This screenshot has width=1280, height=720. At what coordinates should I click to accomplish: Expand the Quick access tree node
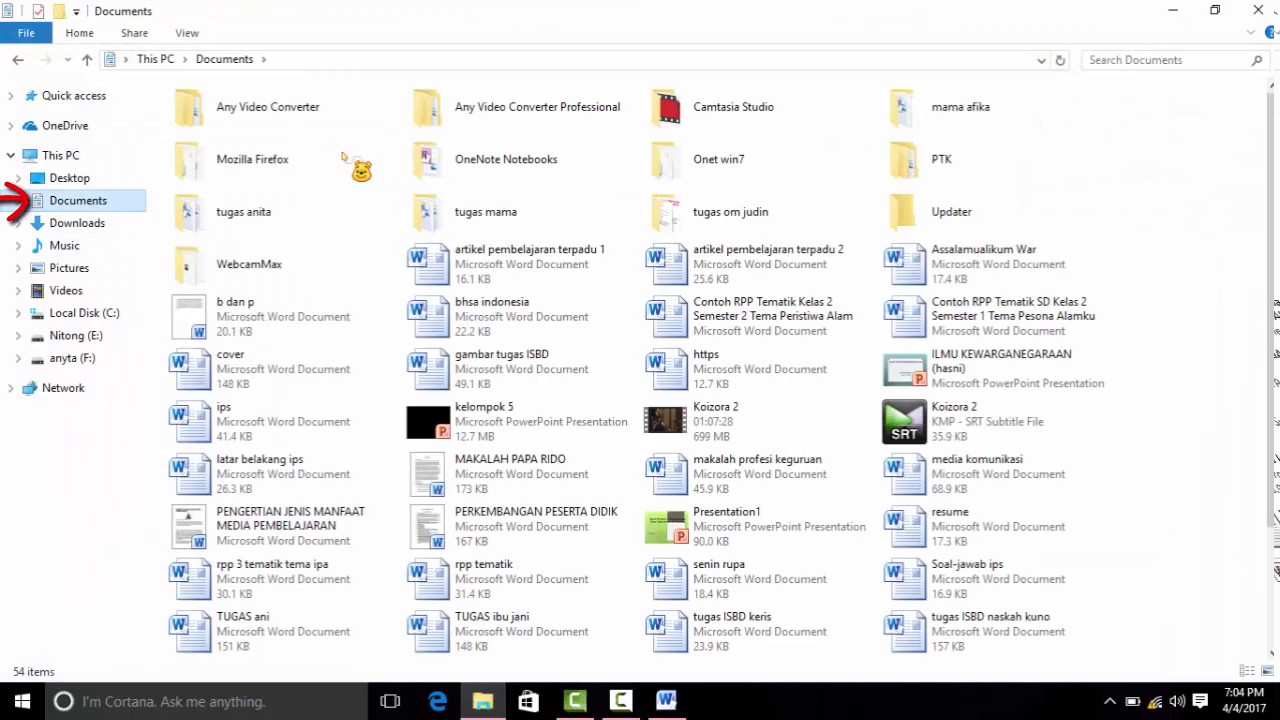tap(11, 96)
